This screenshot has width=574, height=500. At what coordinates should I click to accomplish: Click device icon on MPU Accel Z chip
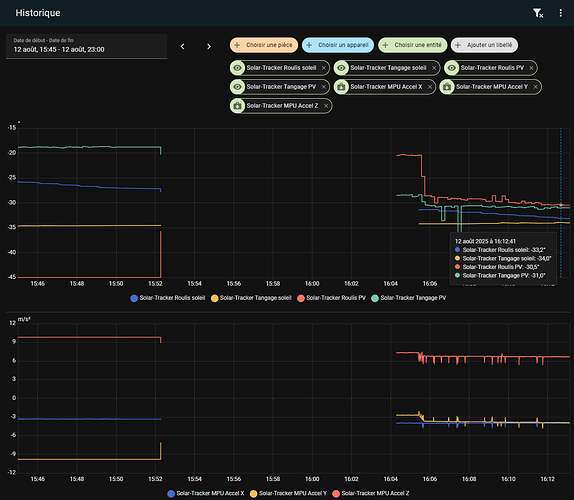[237, 106]
